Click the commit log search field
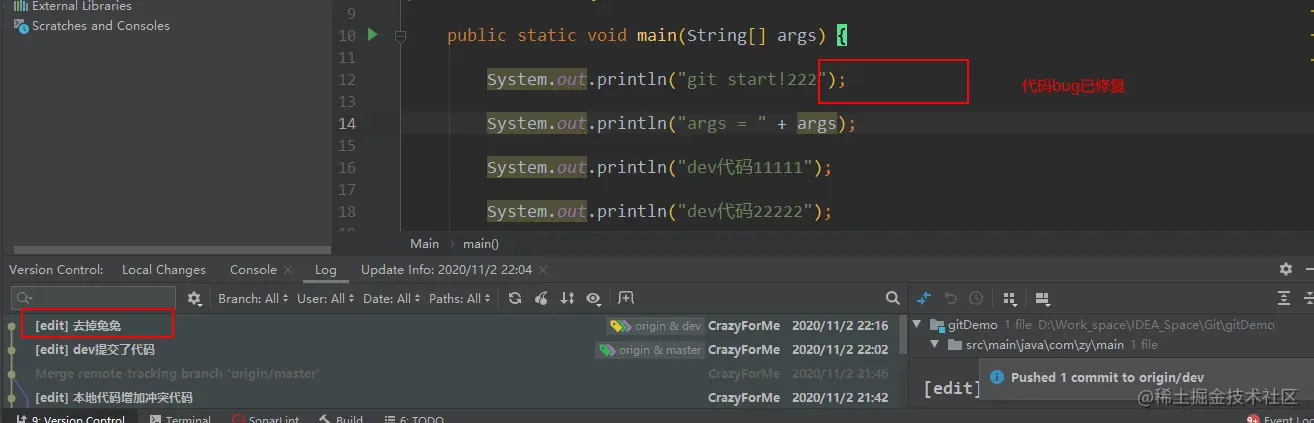Viewport: 1314px width, 423px height. point(93,298)
